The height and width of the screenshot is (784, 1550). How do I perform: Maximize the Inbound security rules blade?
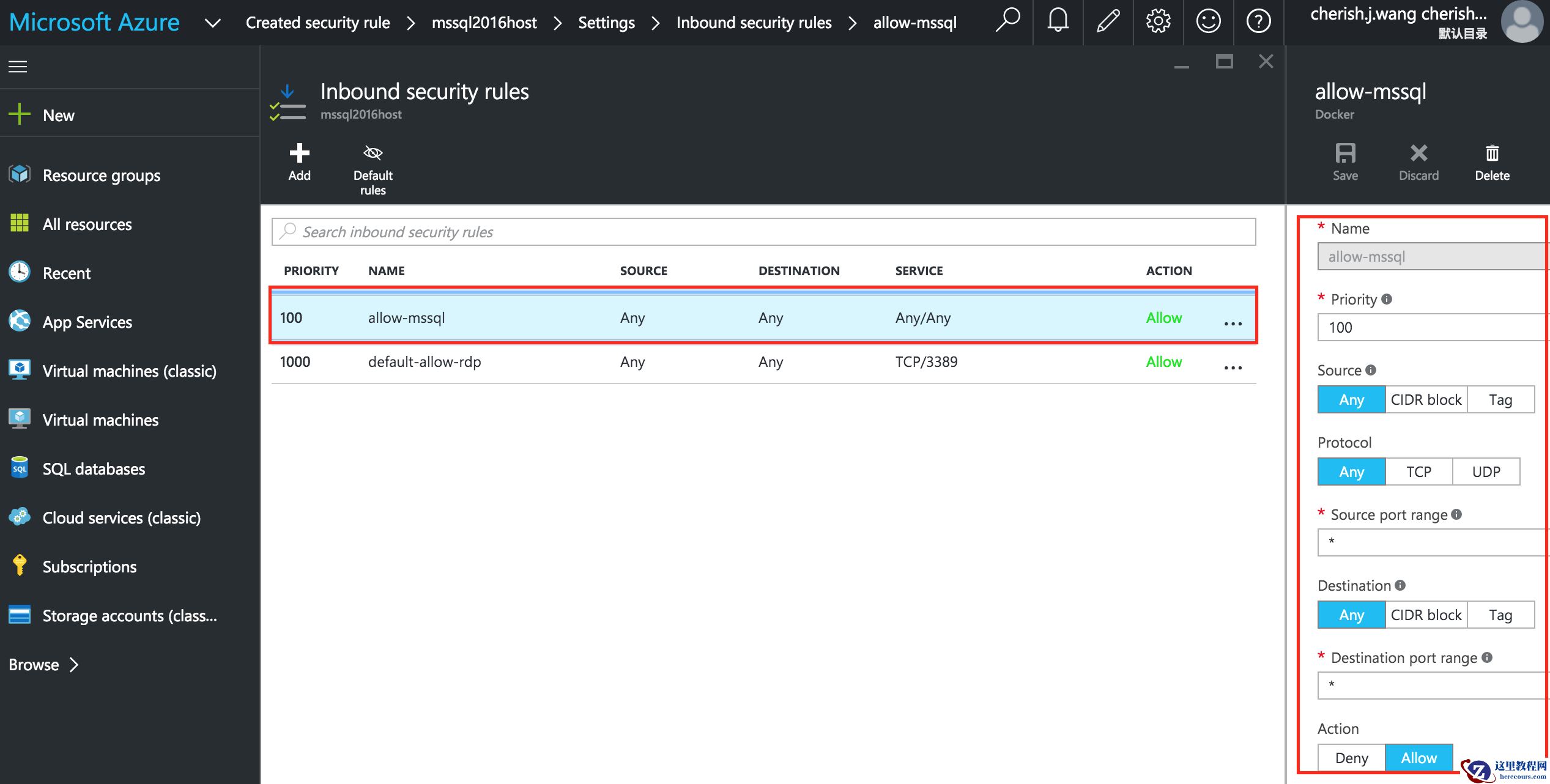point(1224,61)
